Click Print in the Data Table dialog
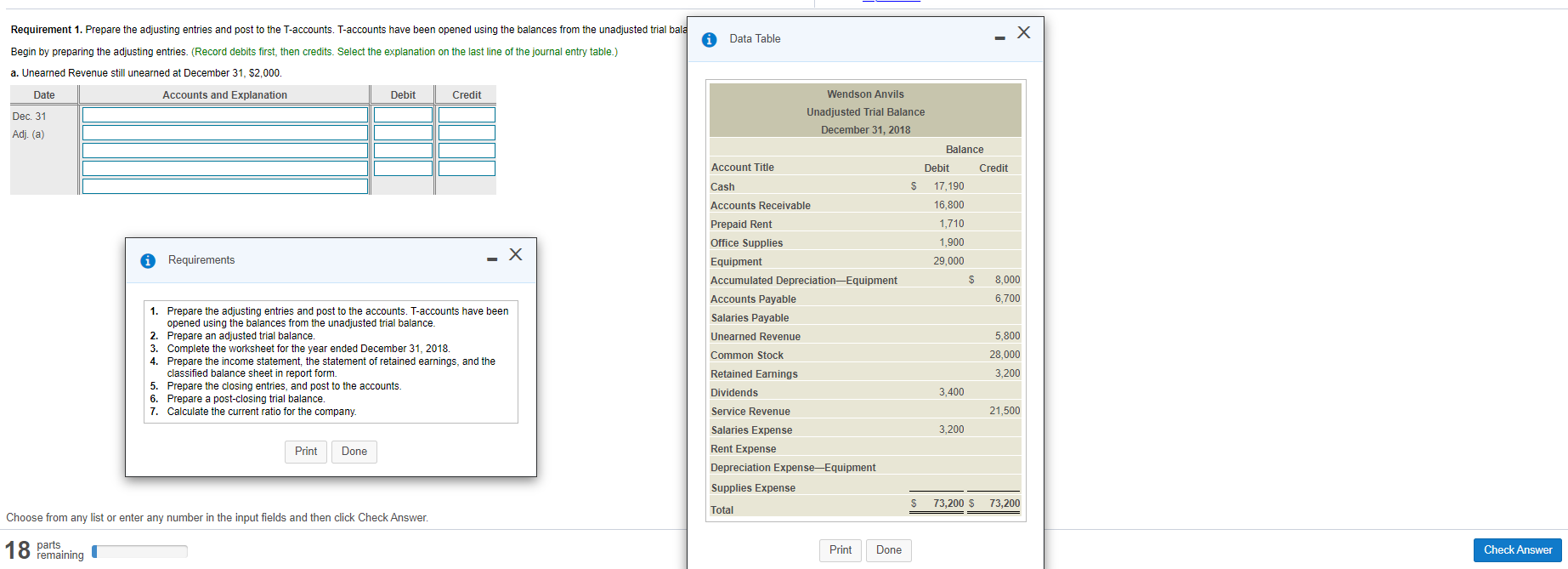The width and height of the screenshot is (1568, 569). click(x=841, y=550)
